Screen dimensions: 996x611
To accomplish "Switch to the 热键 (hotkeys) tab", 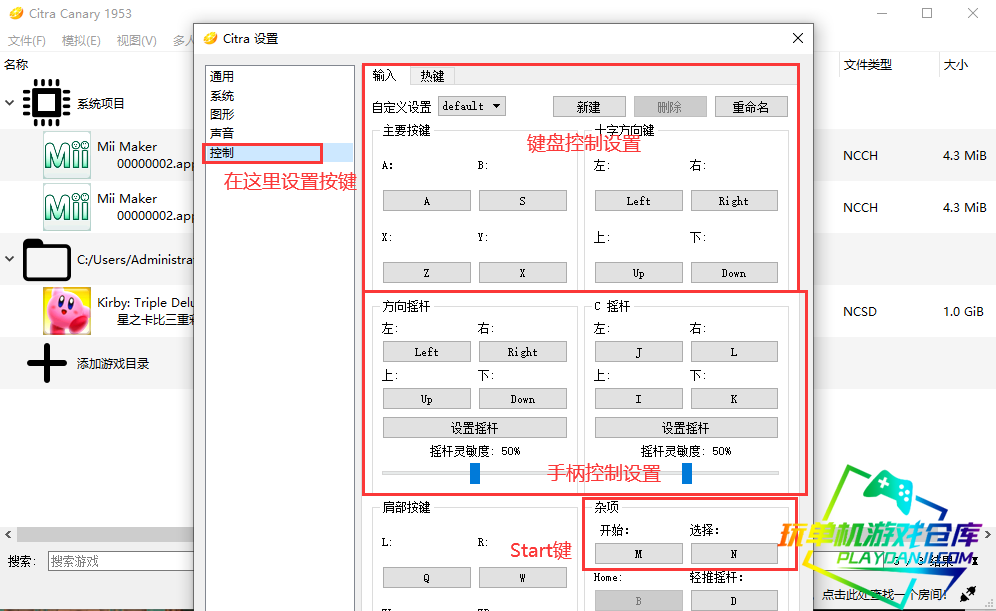I will pos(432,76).
